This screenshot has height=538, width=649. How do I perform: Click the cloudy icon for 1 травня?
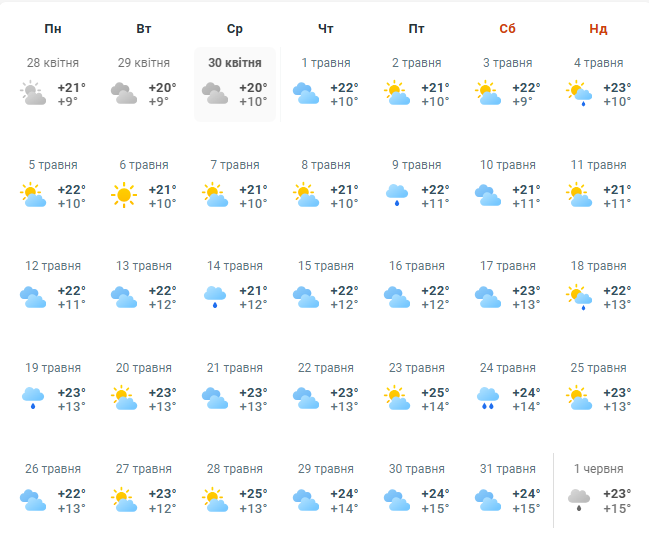(306, 94)
